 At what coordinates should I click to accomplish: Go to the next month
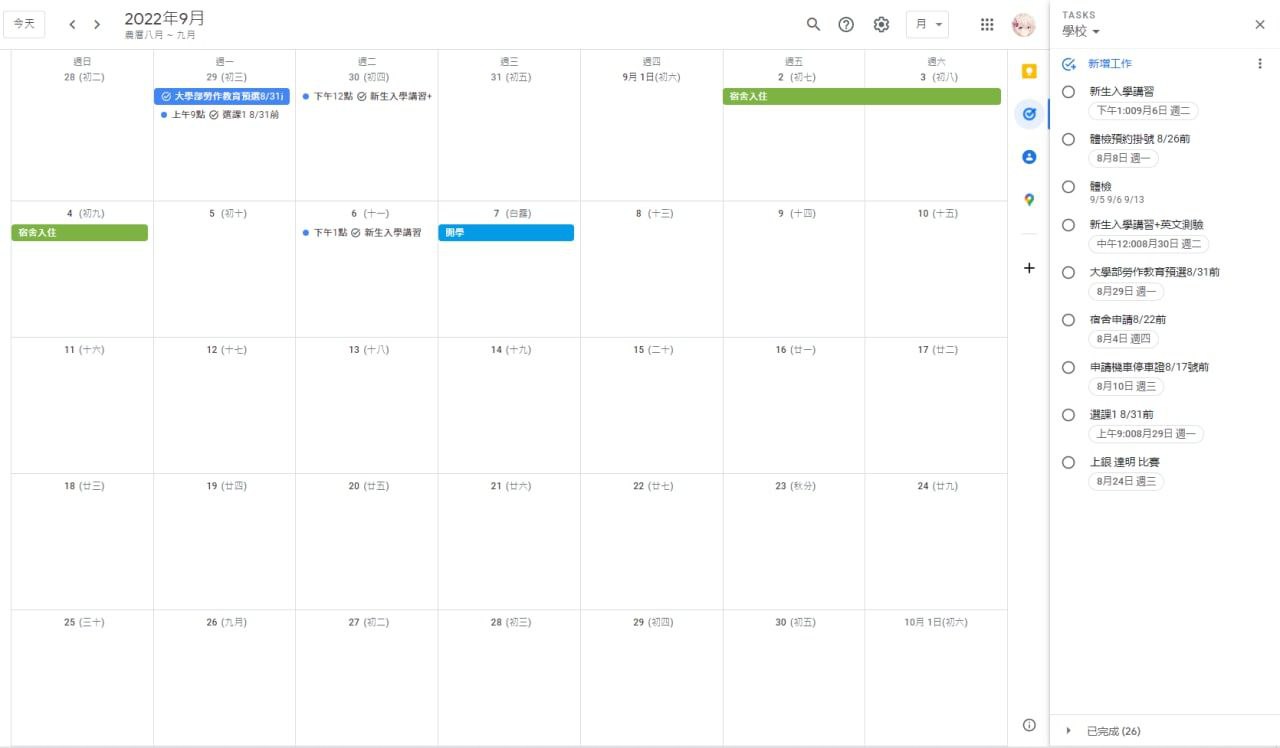point(97,24)
